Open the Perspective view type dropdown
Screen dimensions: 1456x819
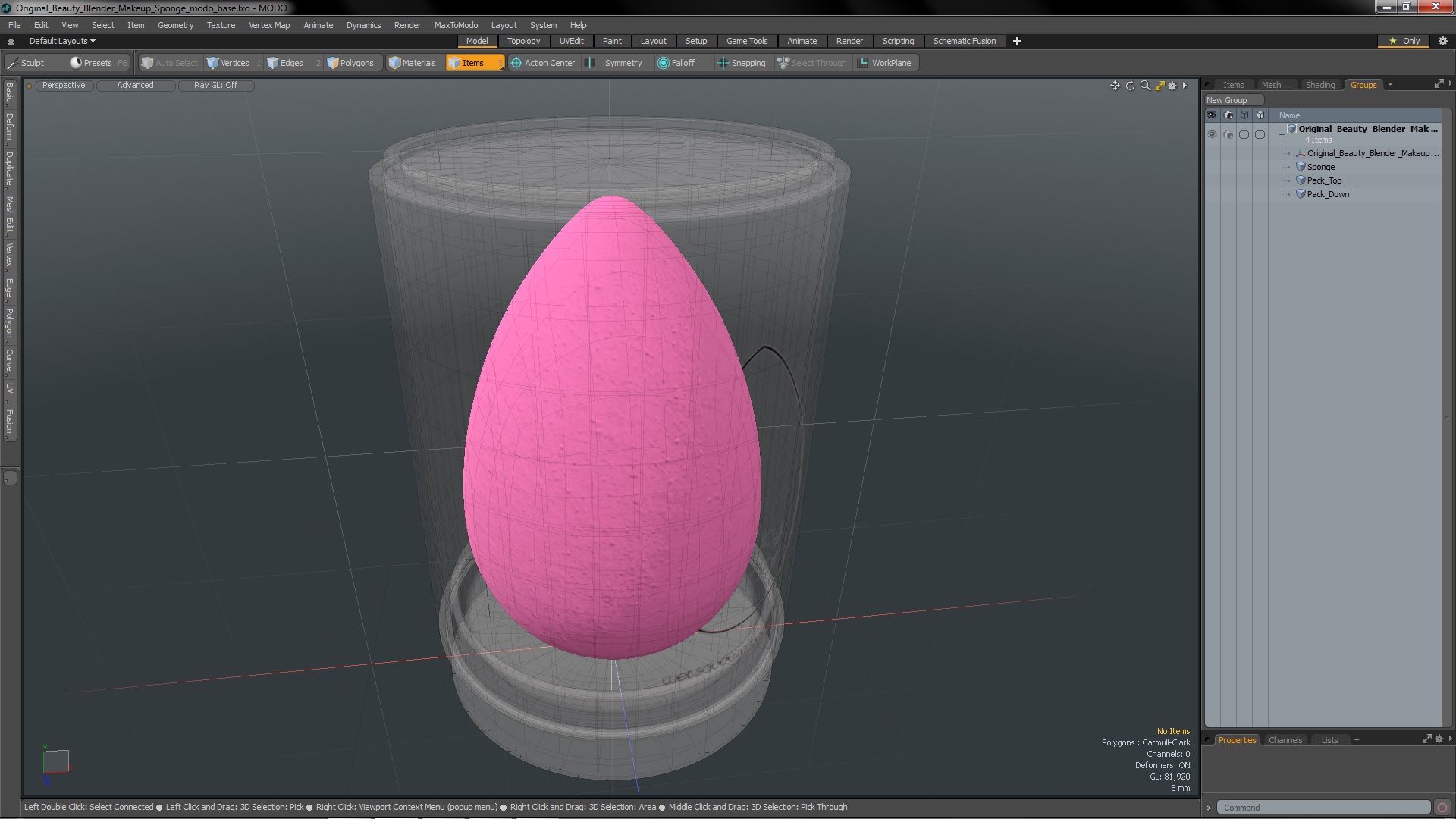(x=64, y=85)
